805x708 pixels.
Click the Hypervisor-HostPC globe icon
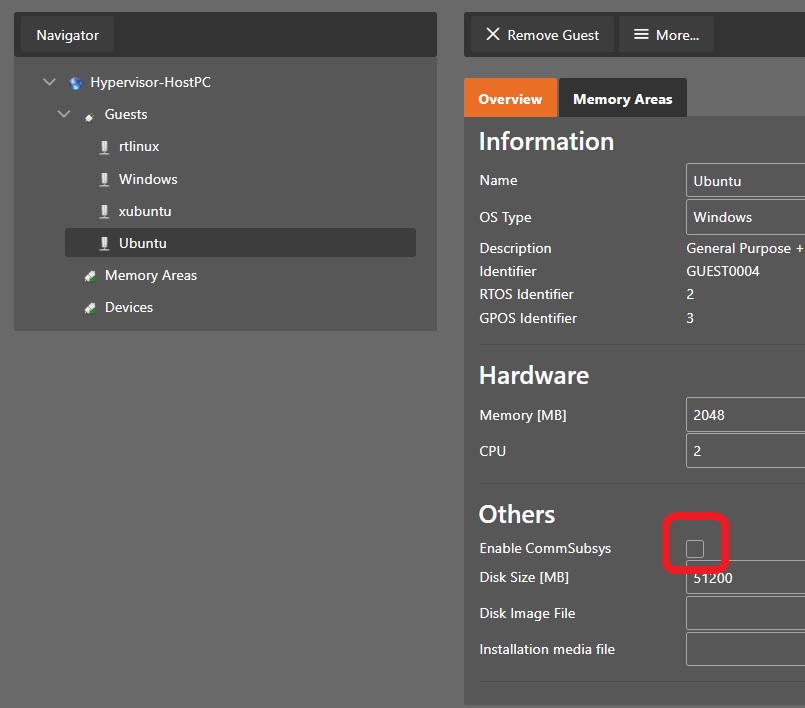click(x=76, y=83)
